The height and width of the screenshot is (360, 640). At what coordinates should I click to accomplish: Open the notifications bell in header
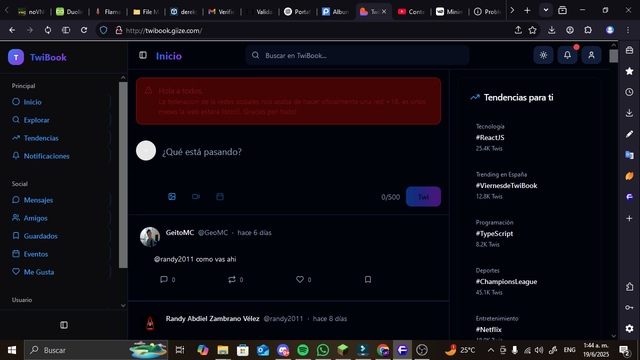point(567,55)
